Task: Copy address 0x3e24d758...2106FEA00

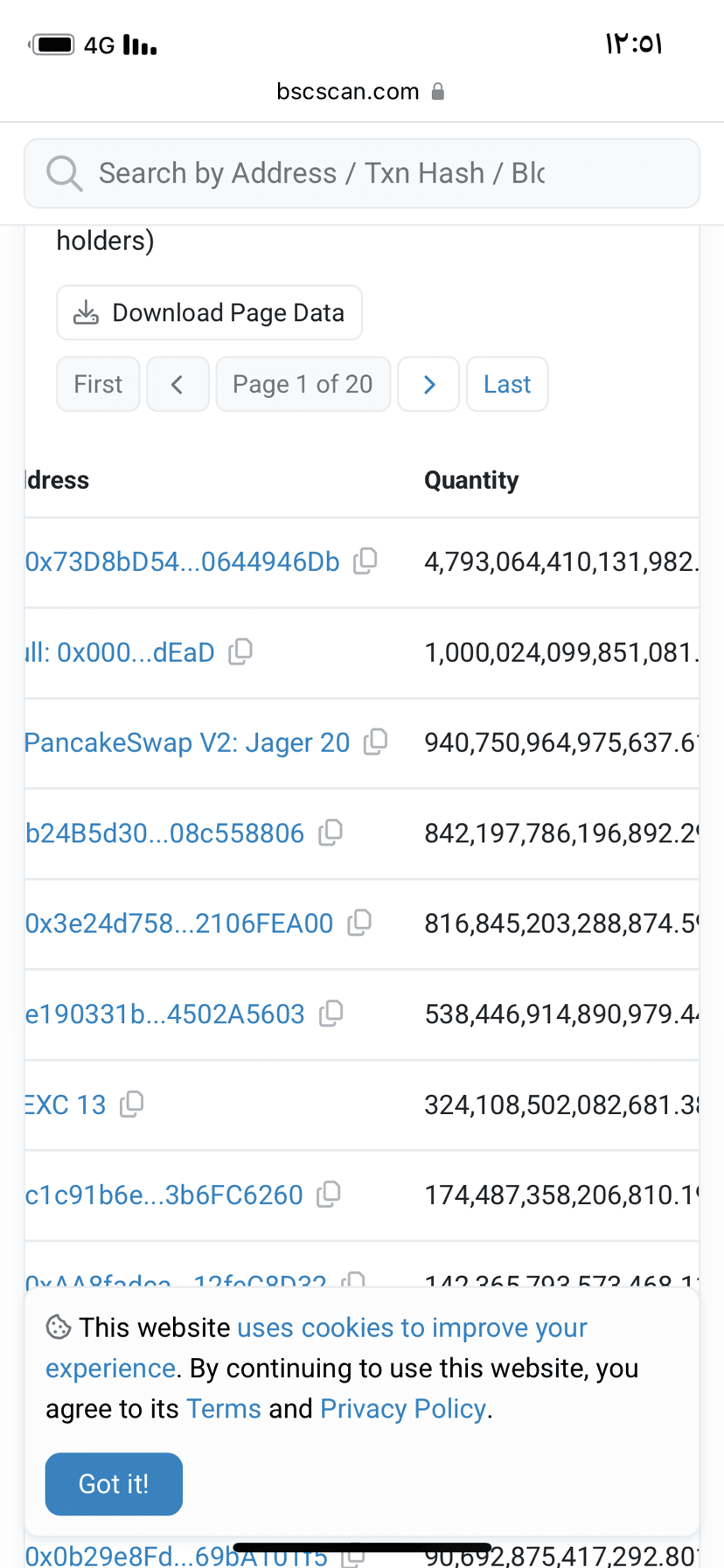Action: 359,923
